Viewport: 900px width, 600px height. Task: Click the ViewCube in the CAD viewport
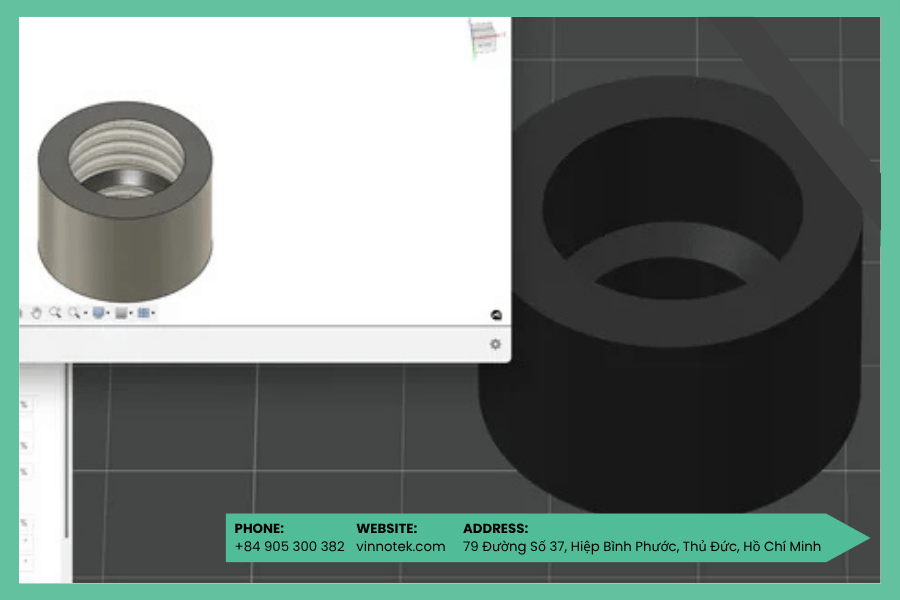(484, 38)
